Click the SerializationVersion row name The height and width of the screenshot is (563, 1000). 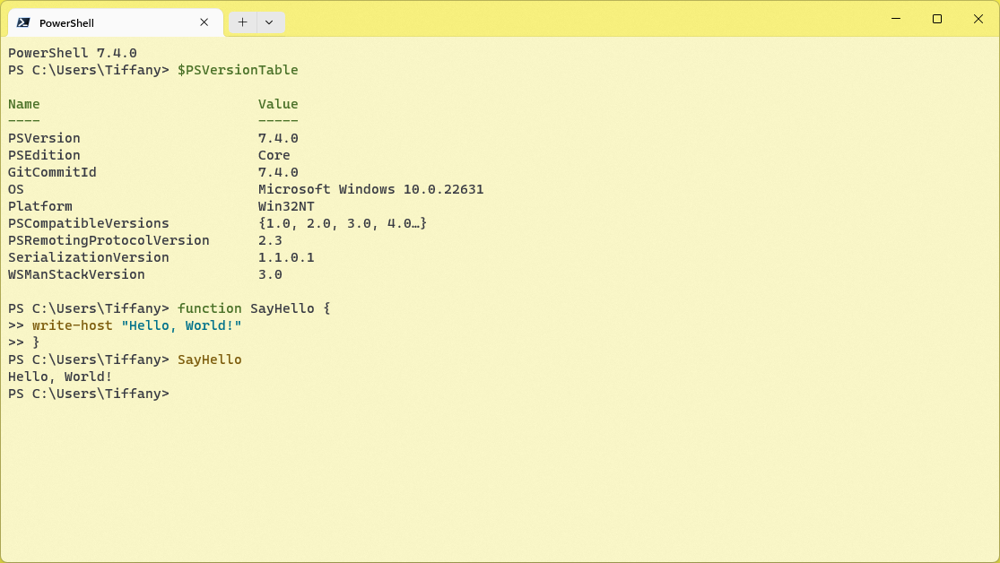(89, 258)
